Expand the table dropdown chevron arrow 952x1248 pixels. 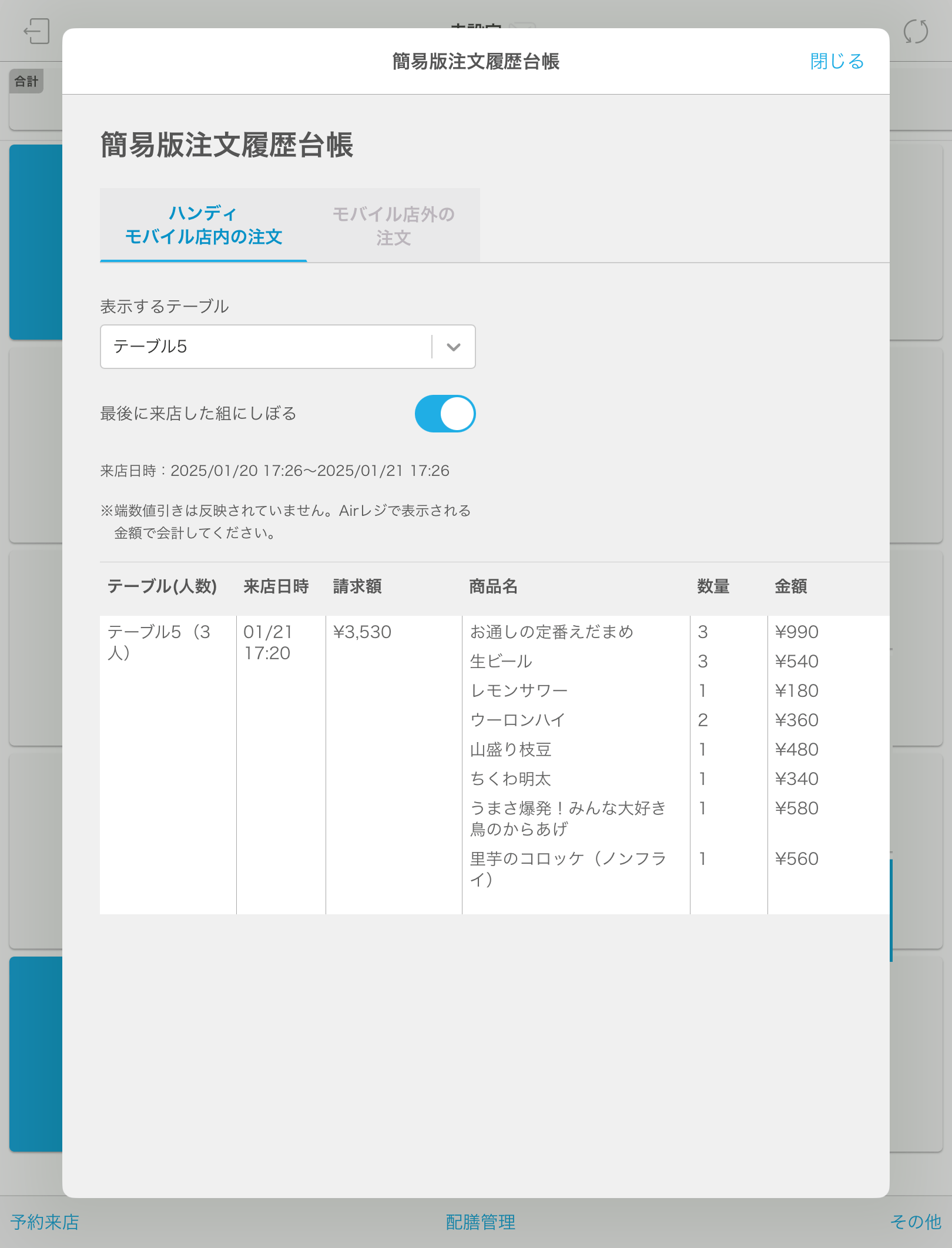453,347
